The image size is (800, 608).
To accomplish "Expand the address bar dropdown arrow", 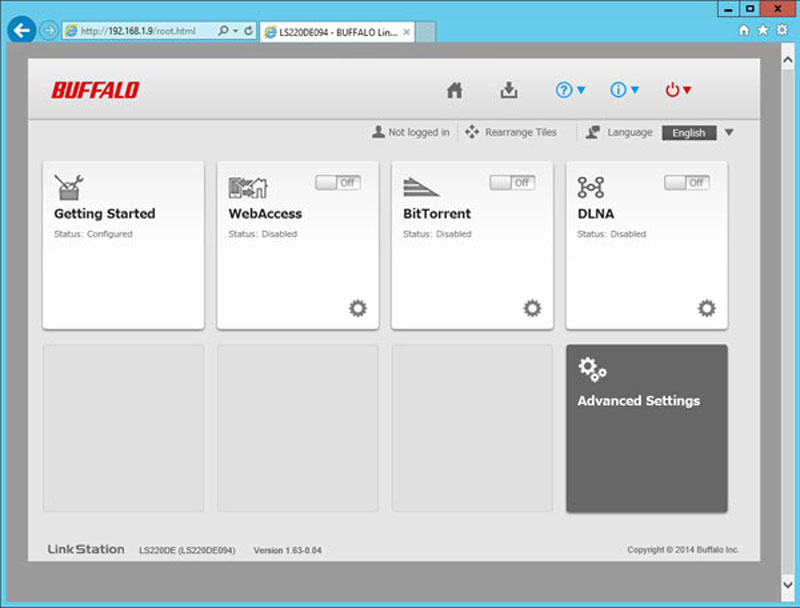I will (235, 31).
